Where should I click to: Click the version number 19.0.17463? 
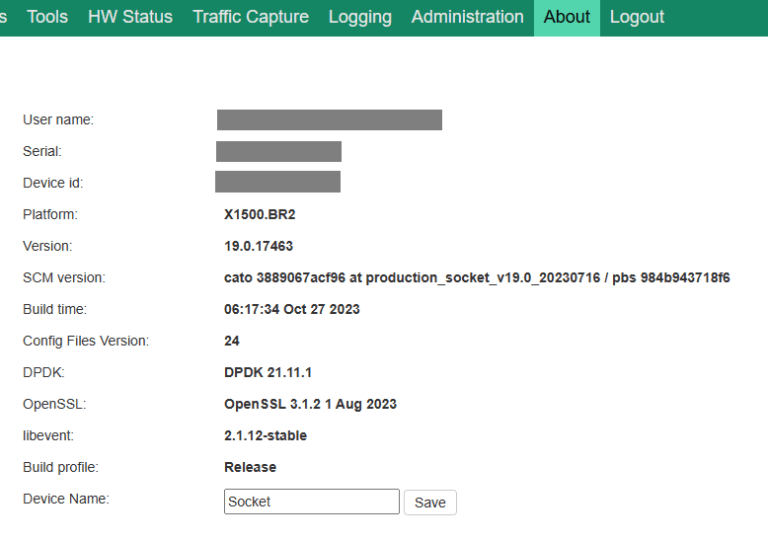click(x=258, y=246)
